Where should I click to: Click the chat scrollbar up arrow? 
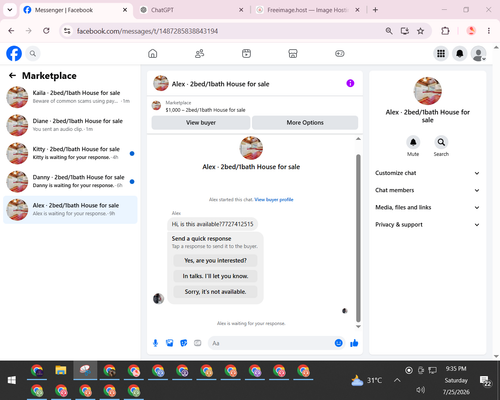(x=358, y=139)
